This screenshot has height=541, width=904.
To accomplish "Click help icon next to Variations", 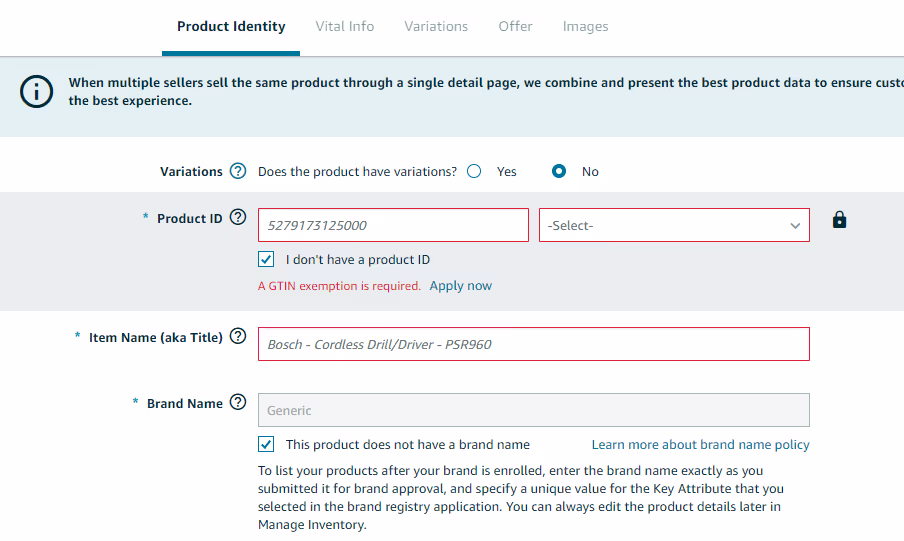I will pos(238,171).
